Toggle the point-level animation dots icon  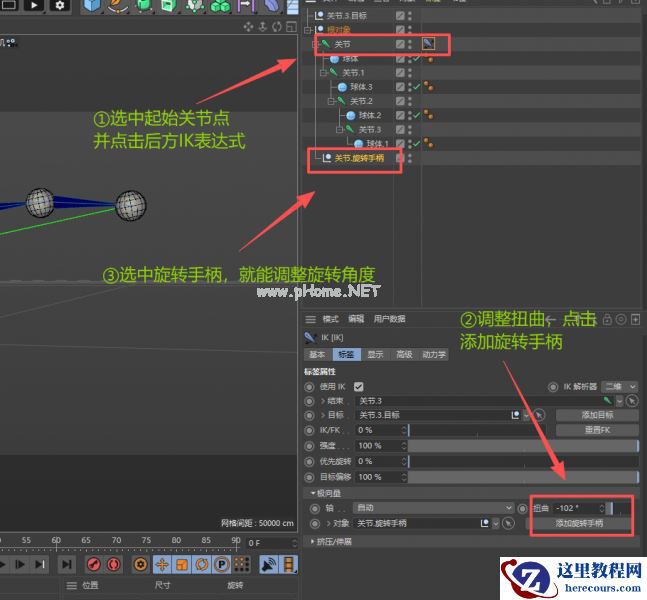click(242, 564)
